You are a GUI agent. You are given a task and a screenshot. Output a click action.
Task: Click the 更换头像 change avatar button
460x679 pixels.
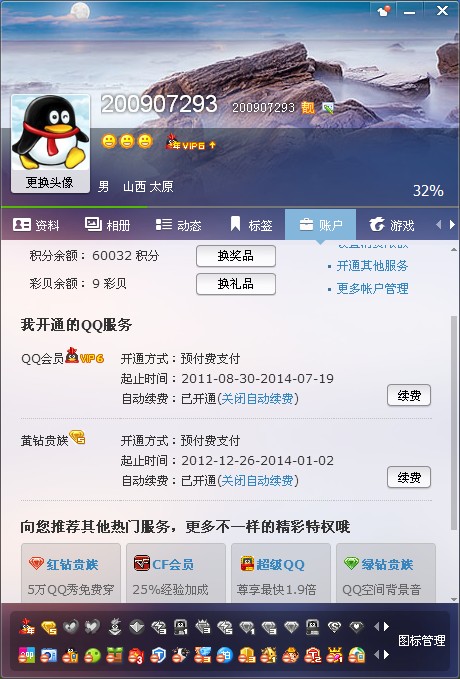(50, 182)
